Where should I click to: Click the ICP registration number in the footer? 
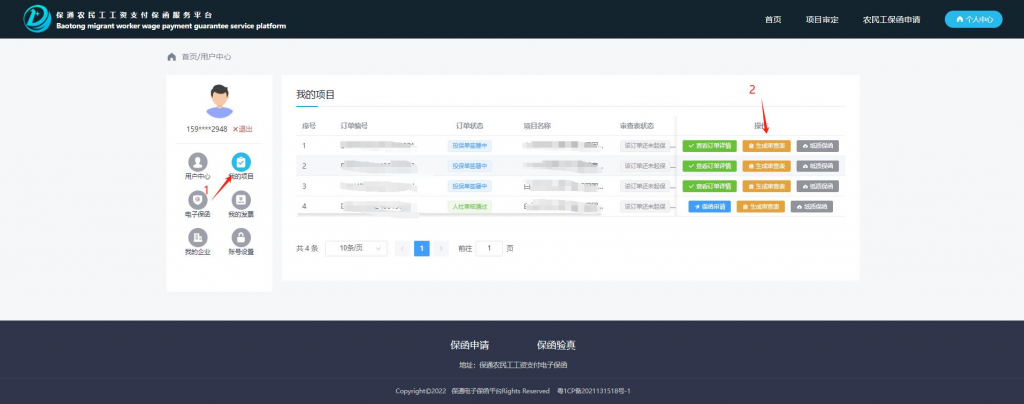tap(594, 391)
